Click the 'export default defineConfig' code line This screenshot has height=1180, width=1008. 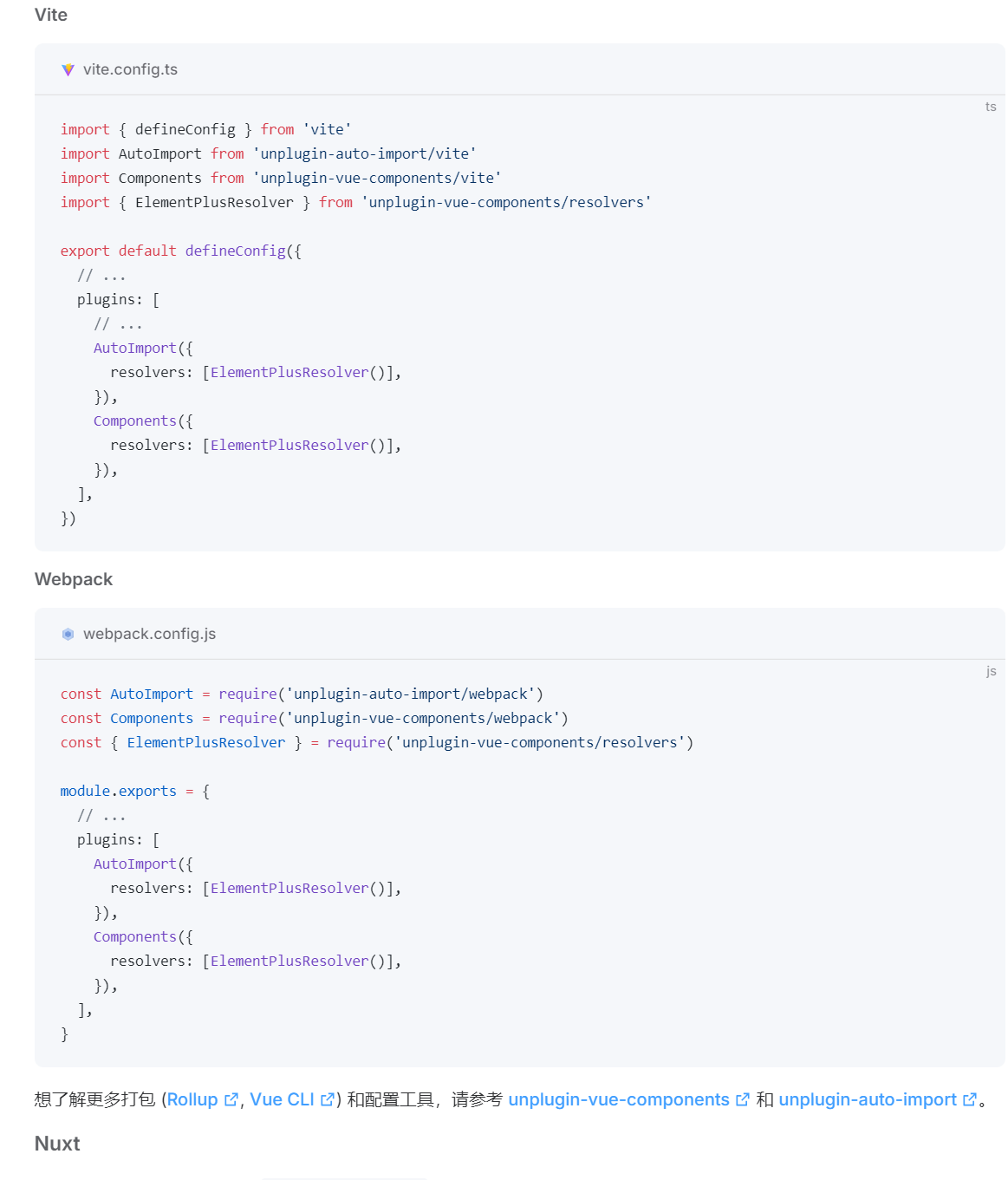pos(180,251)
